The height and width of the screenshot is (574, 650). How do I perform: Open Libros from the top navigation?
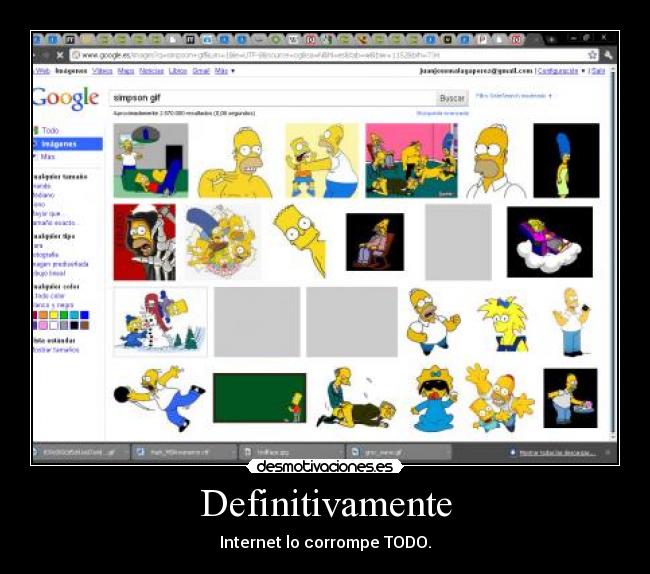[x=178, y=71]
